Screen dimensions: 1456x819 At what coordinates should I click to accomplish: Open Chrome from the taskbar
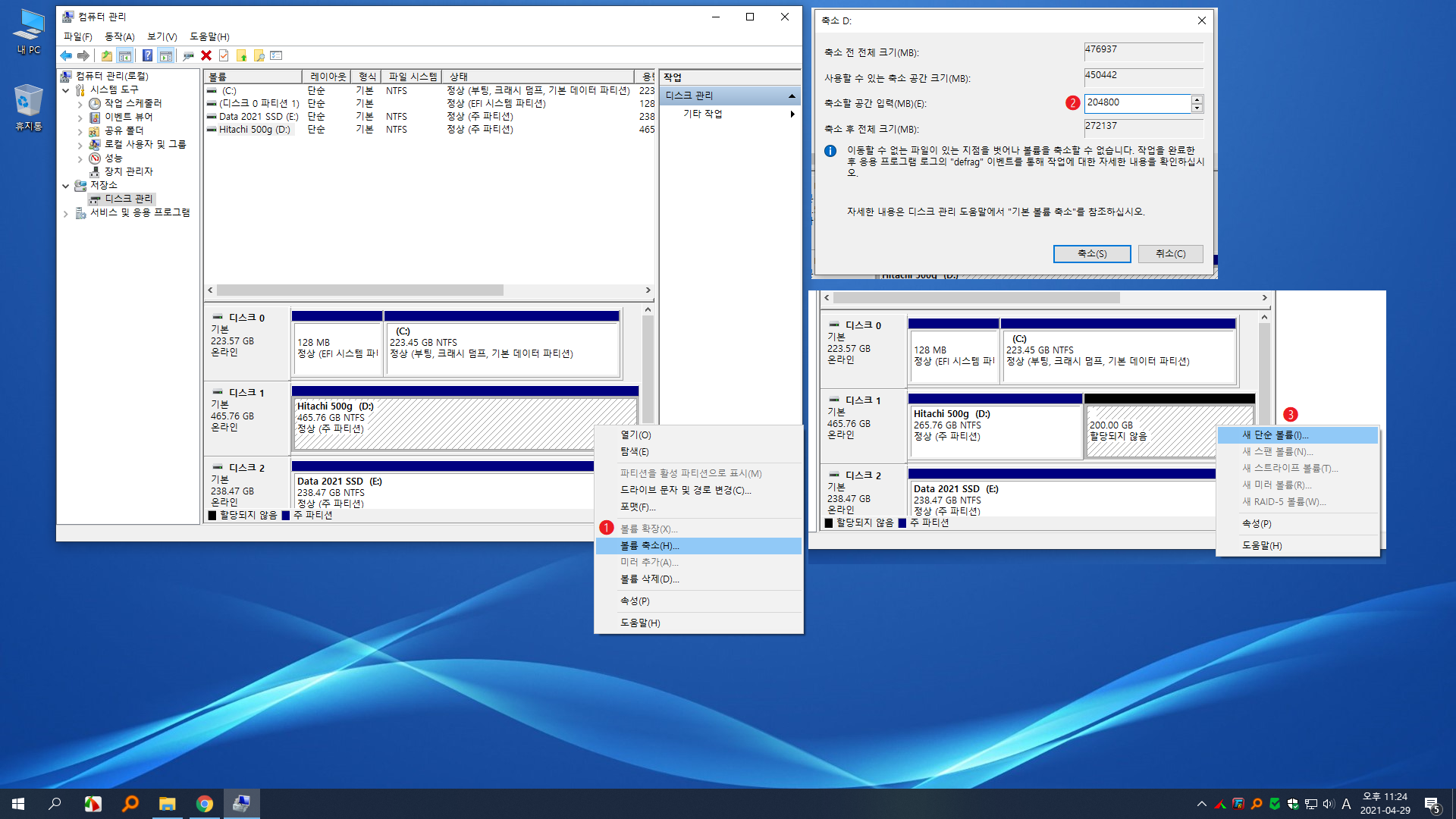click(204, 804)
